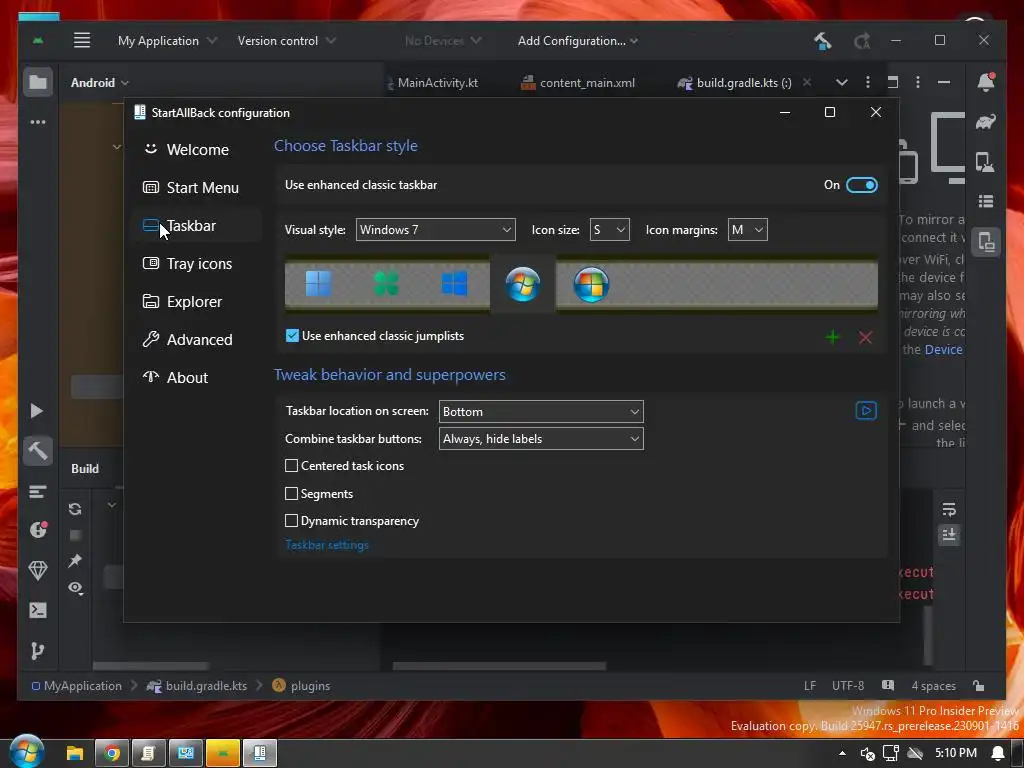Open File Explorer from taskbar
This screenshot has height=768, width=1024.
coord(74,754)
